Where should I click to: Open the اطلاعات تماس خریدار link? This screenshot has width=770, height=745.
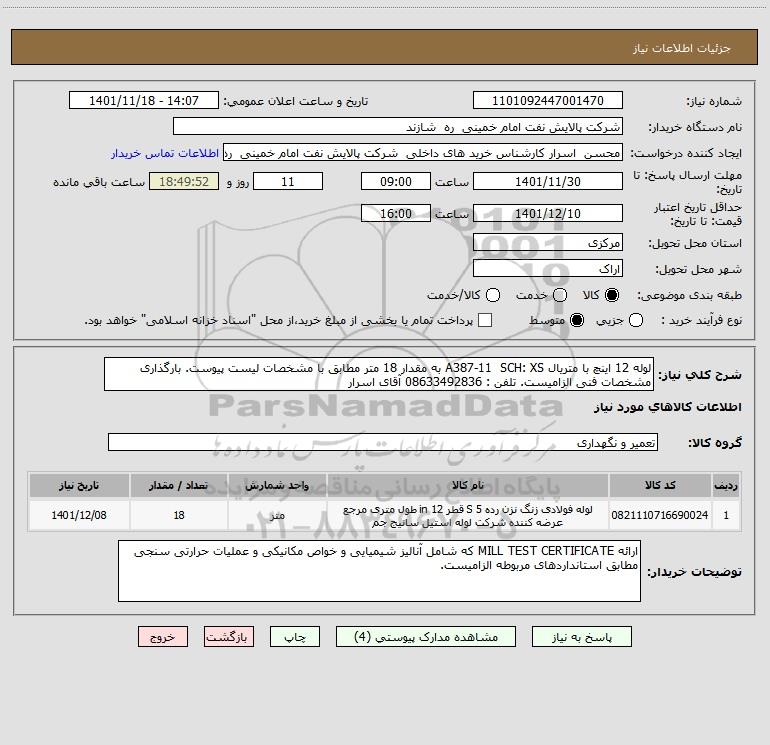(165, 153)
